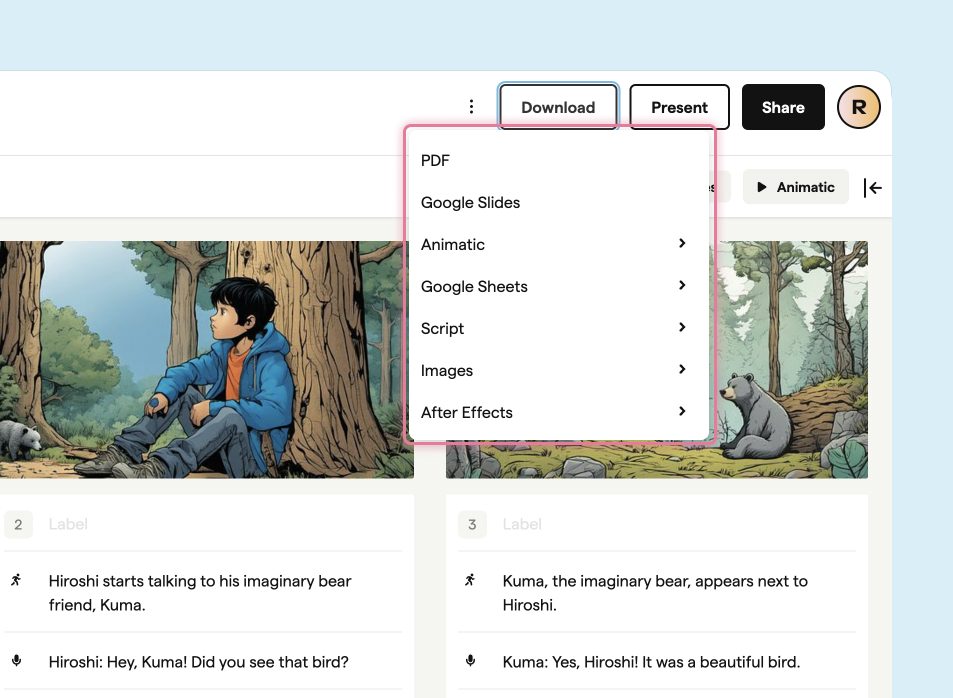The image size is (953, 698).
Task: Click the microphone icon beside Hiroshi dialogue
Action: coord(16,661)
